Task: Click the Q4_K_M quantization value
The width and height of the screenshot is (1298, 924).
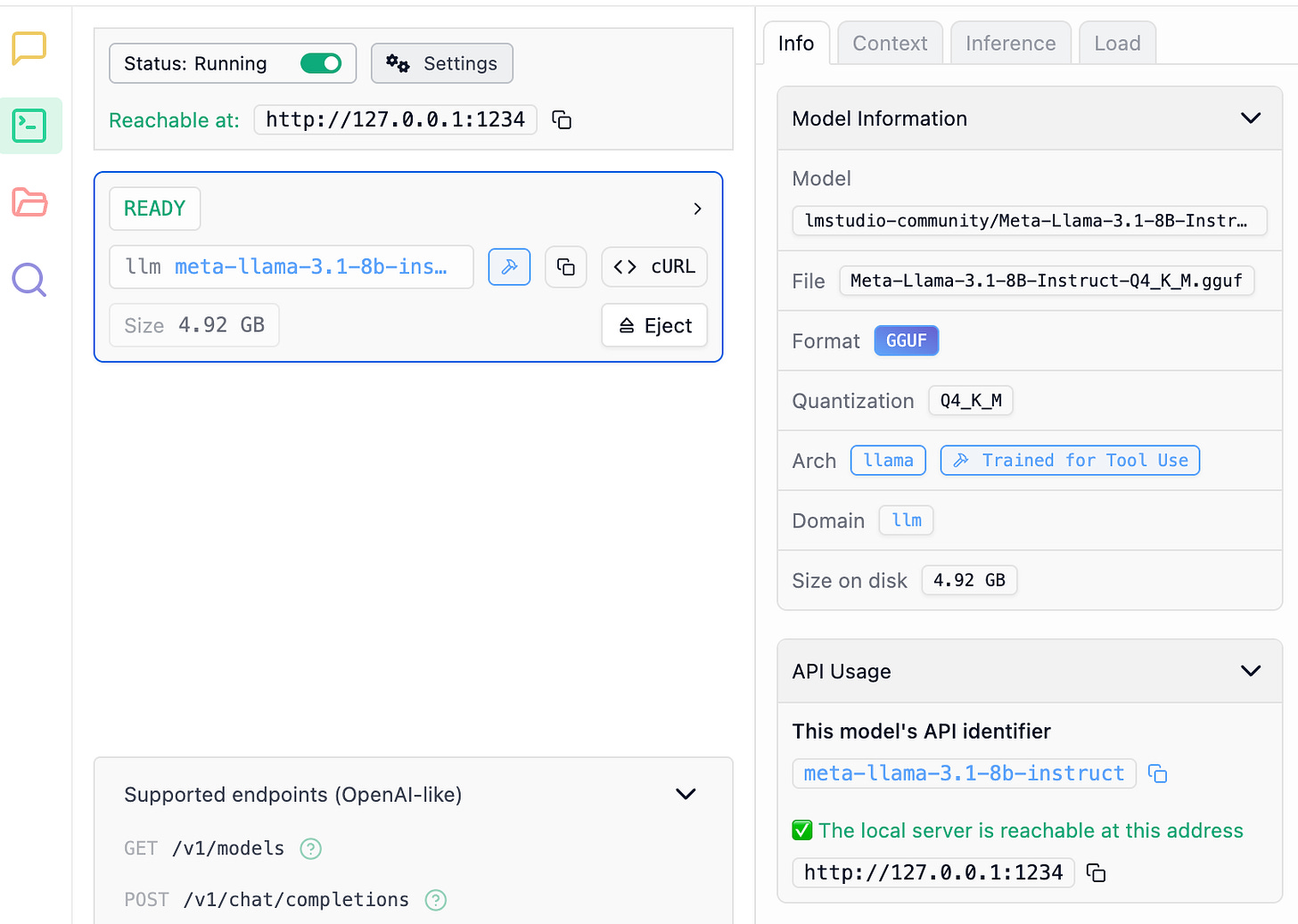Action: (x=971, y=401)
